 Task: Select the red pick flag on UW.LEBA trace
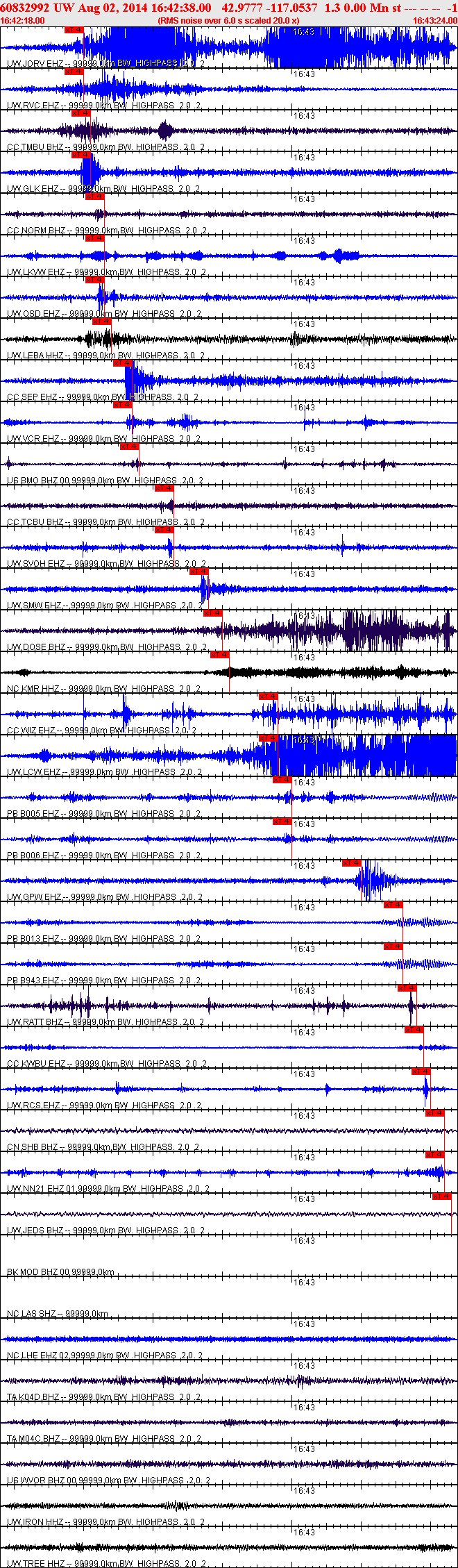coord(101,322)
